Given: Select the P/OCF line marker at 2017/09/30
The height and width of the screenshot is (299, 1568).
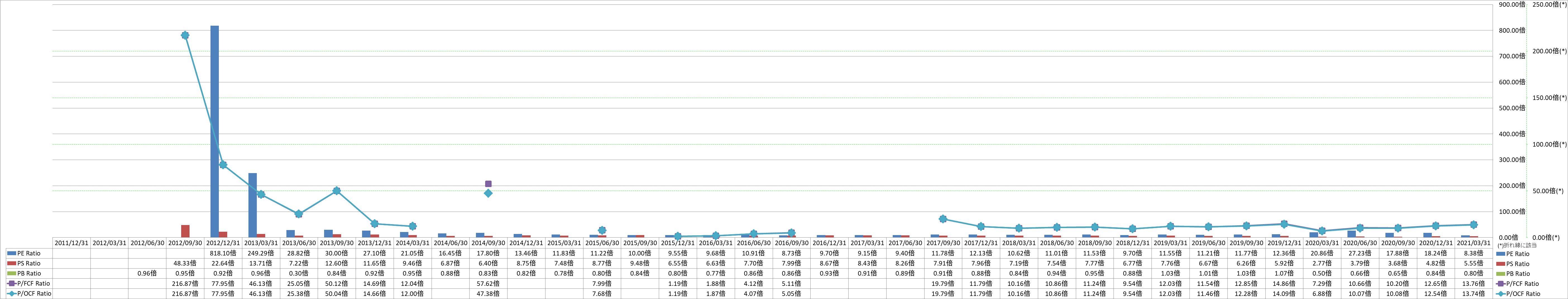Looking at the screenshot, I should coord(943,219).
